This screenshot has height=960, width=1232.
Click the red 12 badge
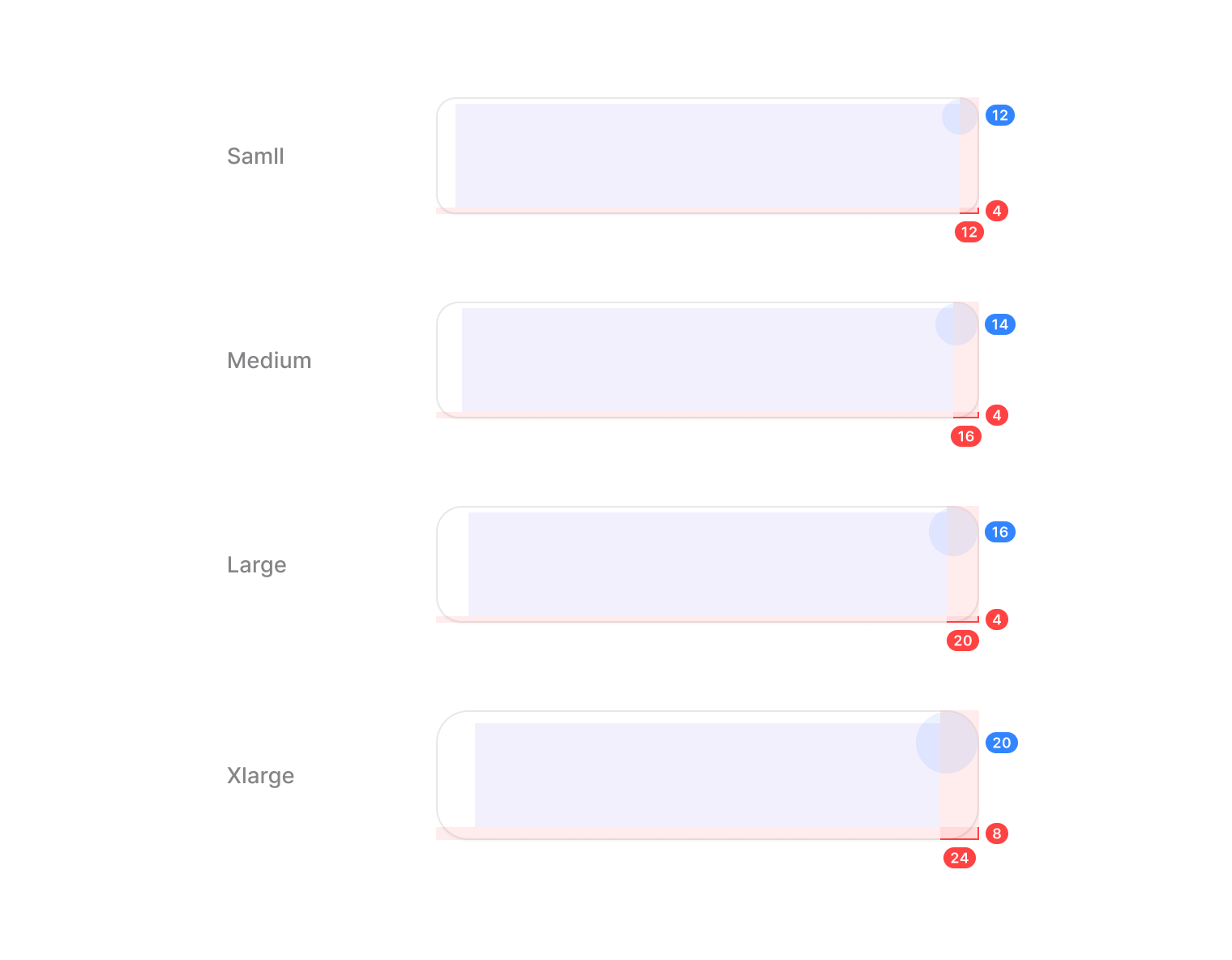[x=969, y=233]
